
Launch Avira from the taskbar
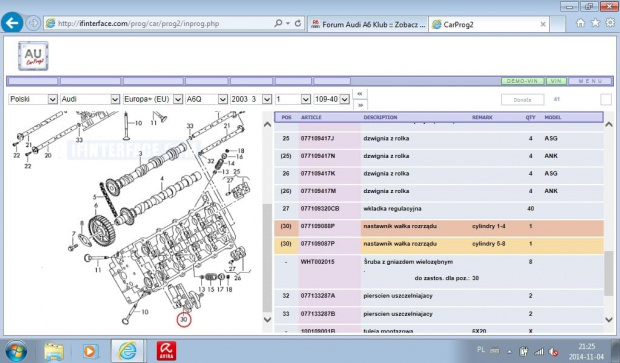[x=166, y=351]
